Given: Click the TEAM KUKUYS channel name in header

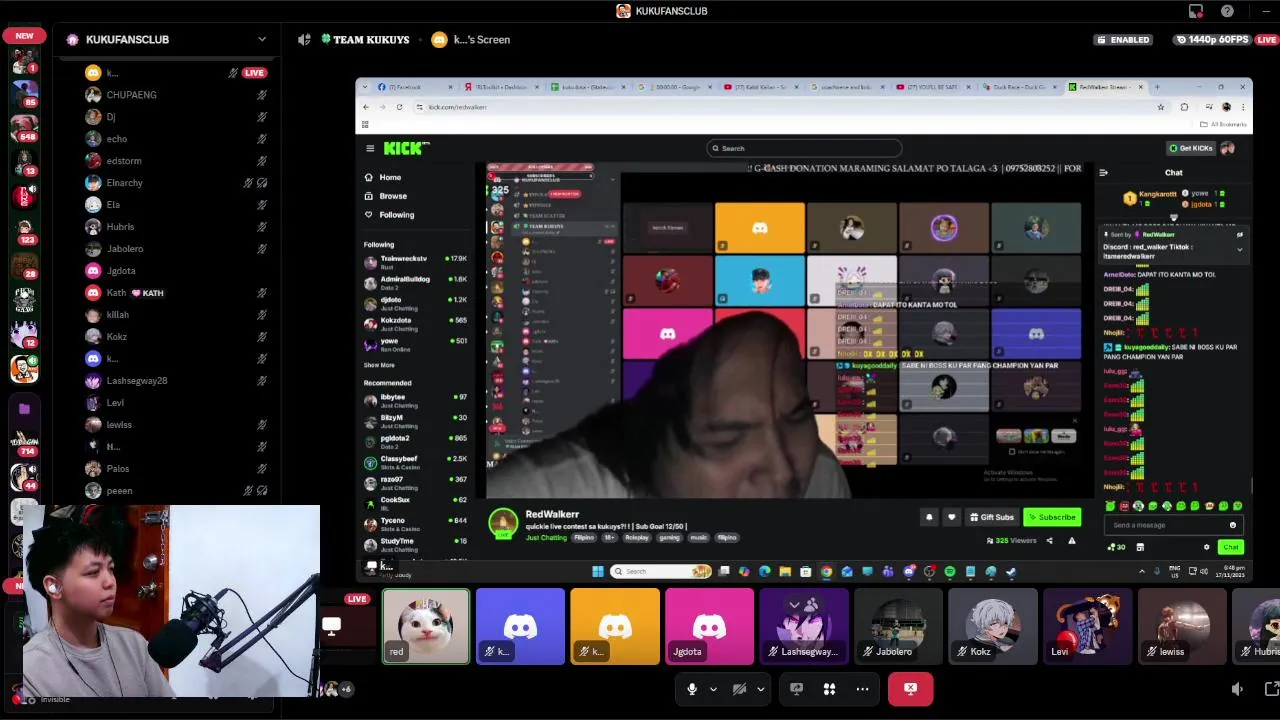Looking at the screenshot, I should 371,40.
